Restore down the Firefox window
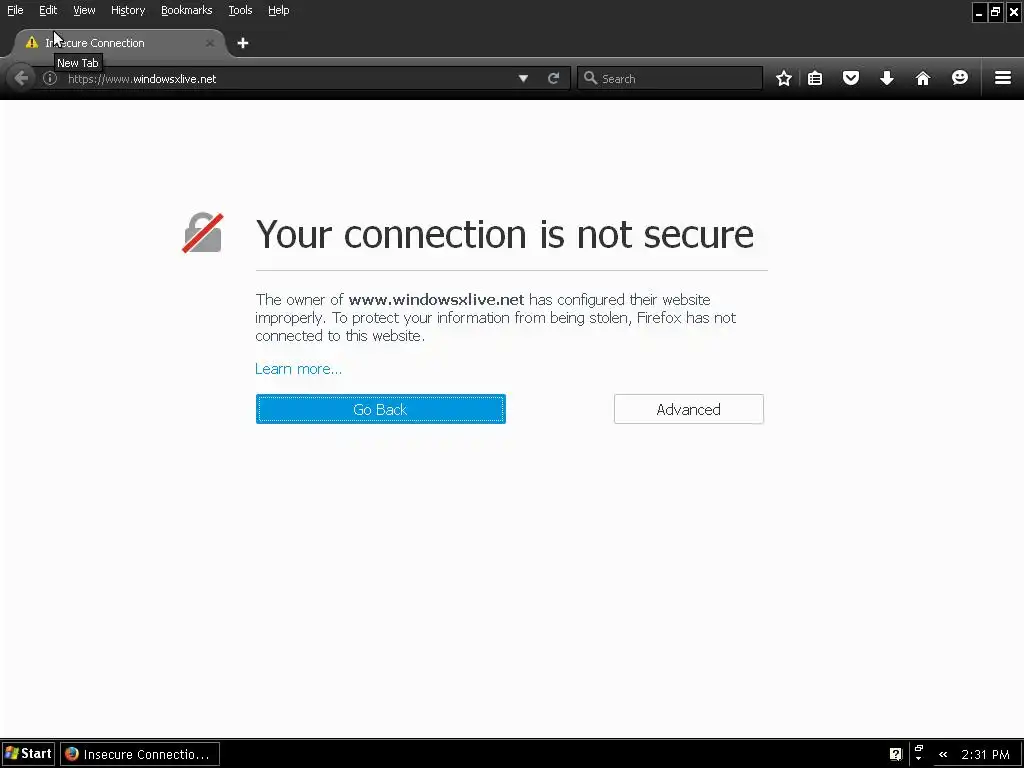The height and width of the screenshot is (768, 1024). pyautogui.click(x=996, y=12)
